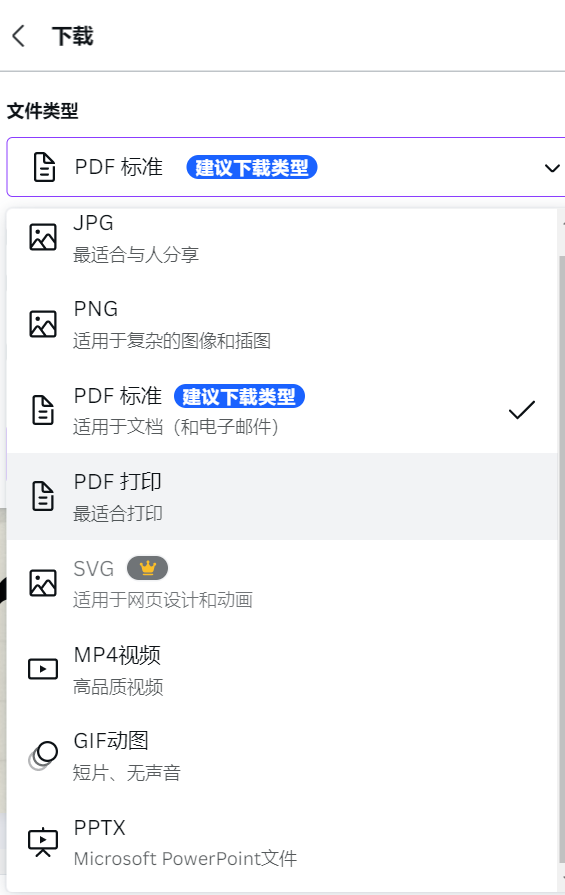Click the checkmark on PDF 标准 option
The image size is (565, 895).
coord(522,410)
